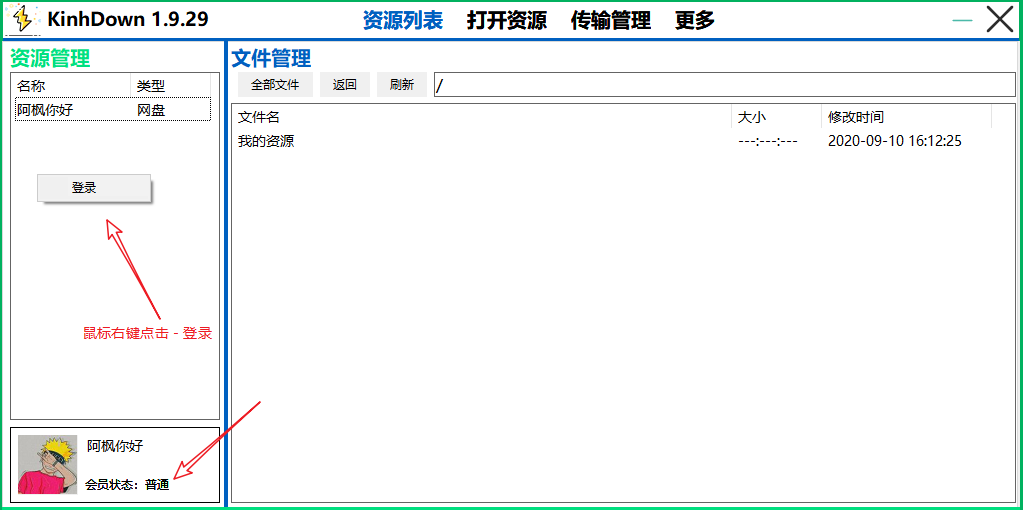Switch to the 资源列表 tab
Image resolution: width=1023 pixels, height=510 pixels.
pyautogui.click(x=403, y=20)
